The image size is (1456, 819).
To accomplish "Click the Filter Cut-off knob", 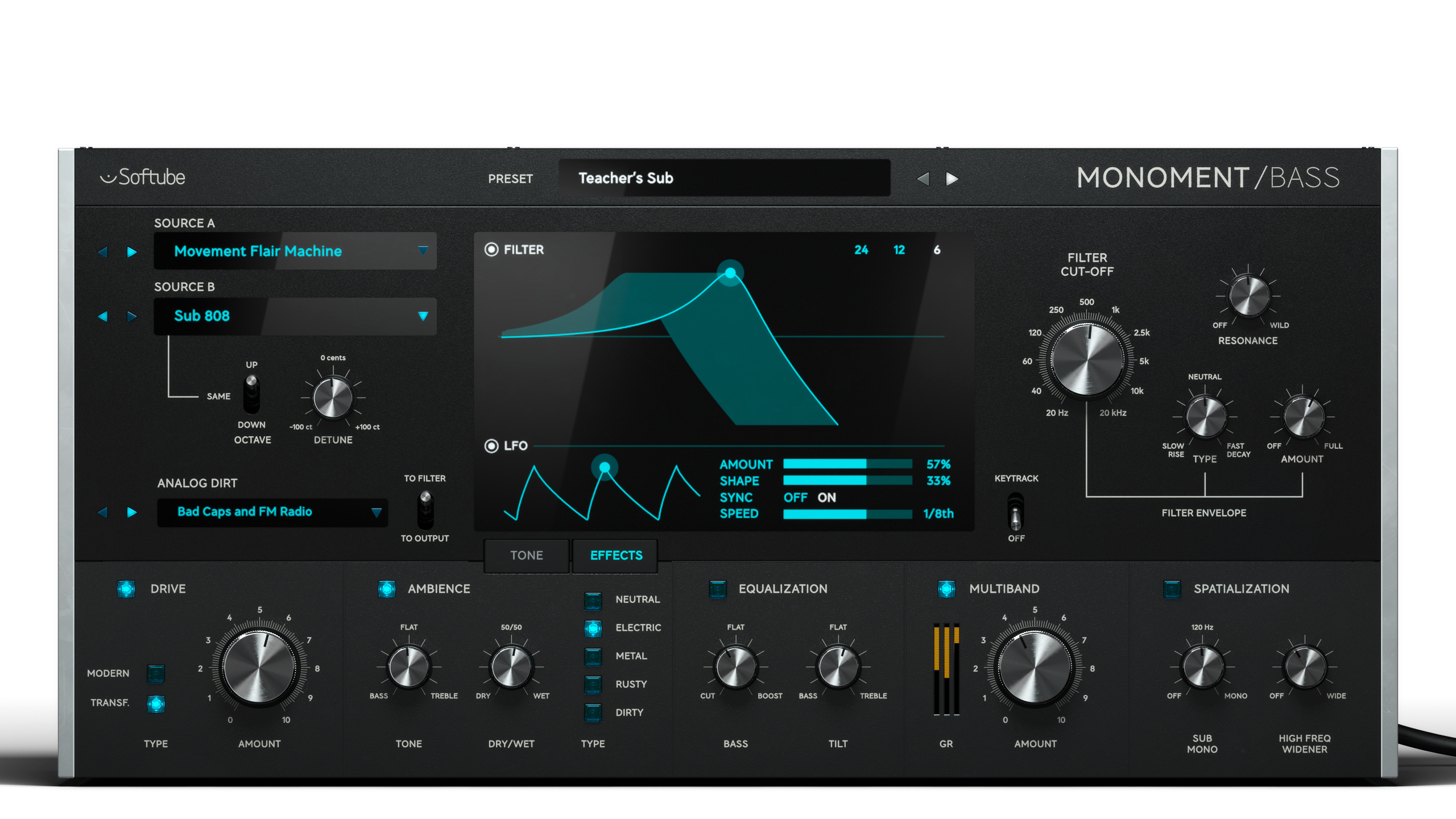I will [1087, 359].
